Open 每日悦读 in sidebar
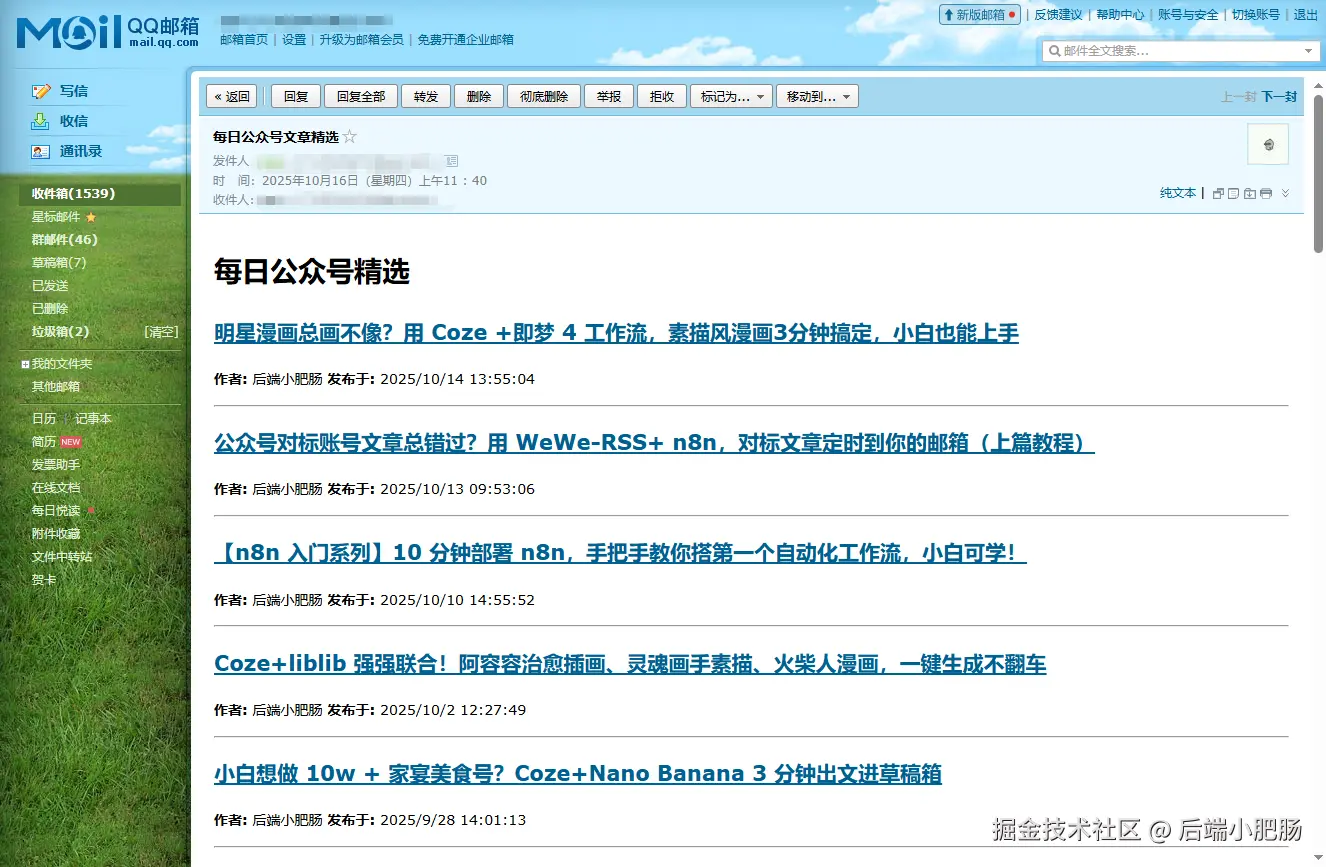Image resolution: width=1326 pixels, height=867 pixels. (56, 511)
